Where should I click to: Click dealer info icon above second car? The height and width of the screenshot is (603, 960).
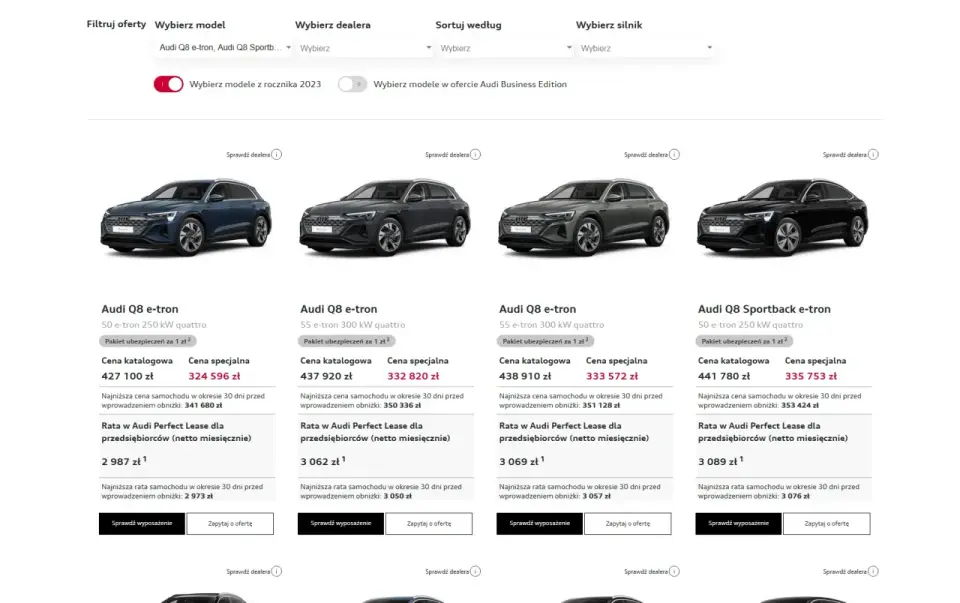coord(476,155)
